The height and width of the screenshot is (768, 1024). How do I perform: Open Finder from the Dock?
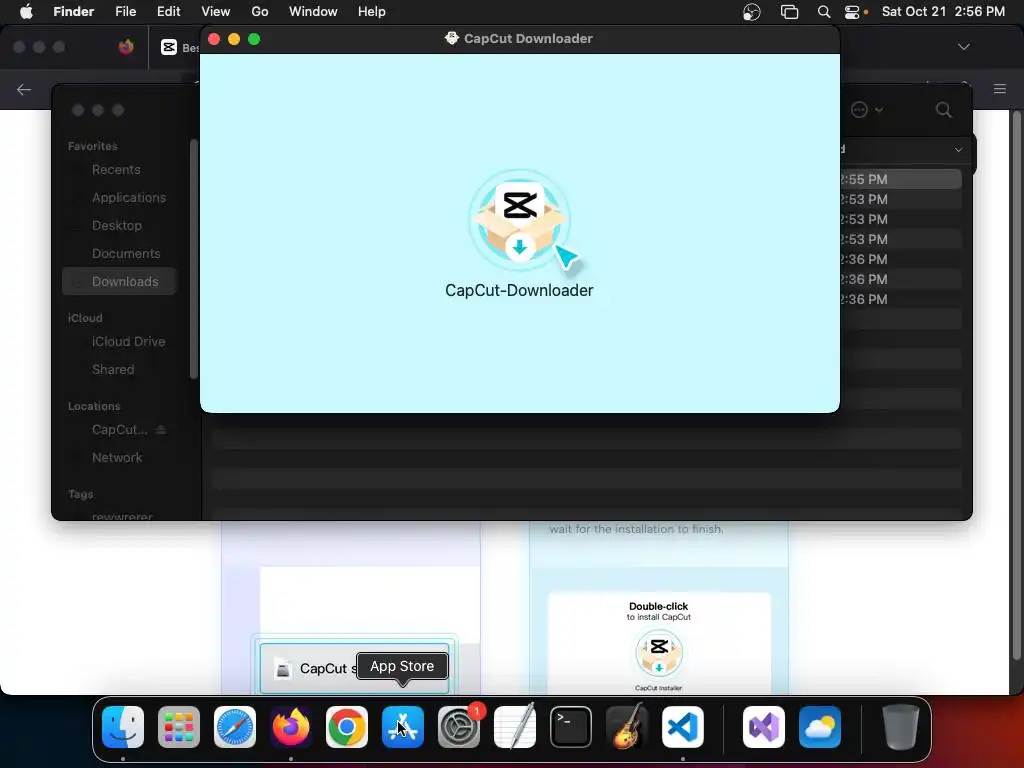pyautogui.click(x=123, y=726)
